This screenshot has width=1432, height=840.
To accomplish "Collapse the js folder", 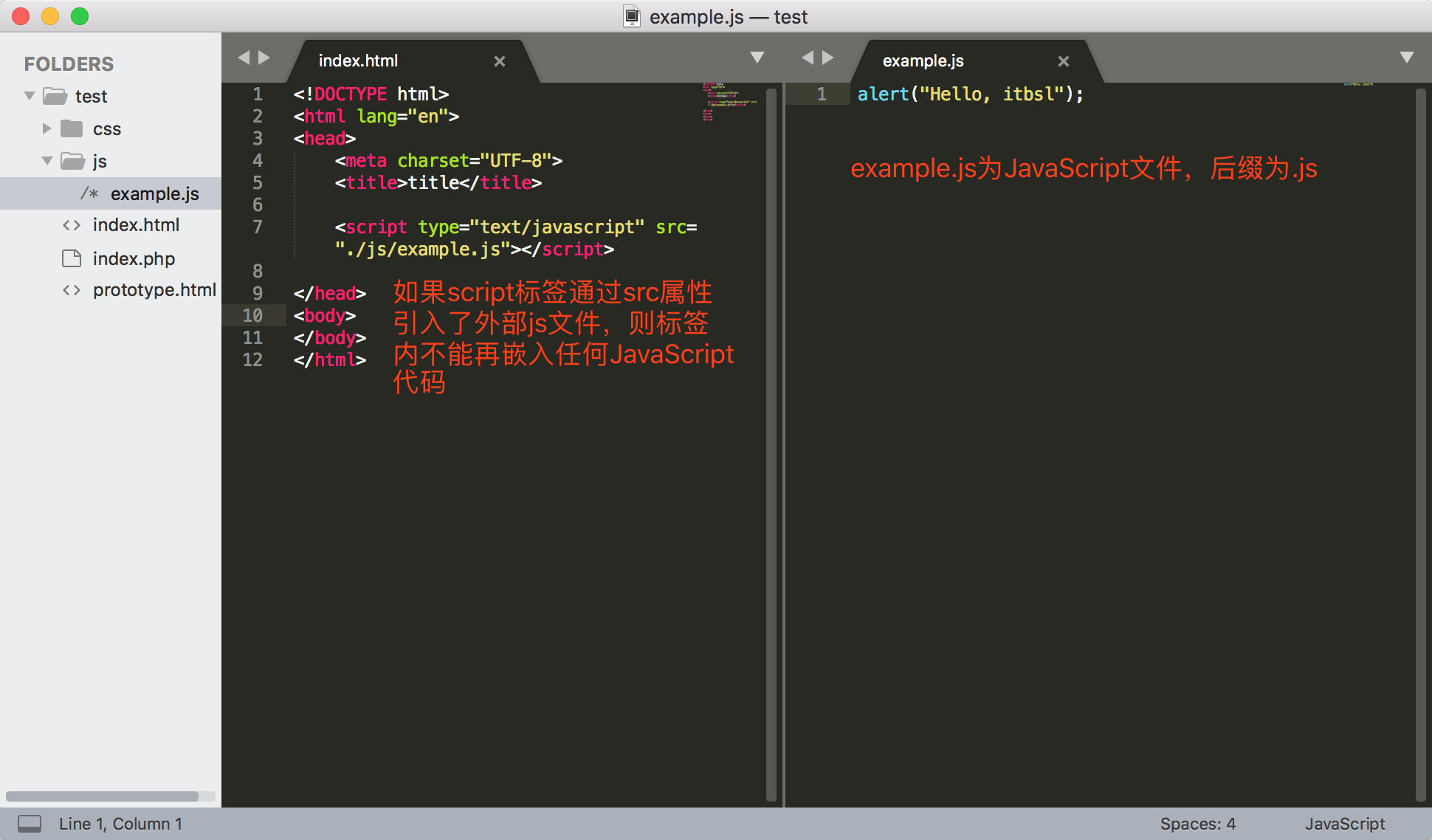I will click(x=47, y=161).
